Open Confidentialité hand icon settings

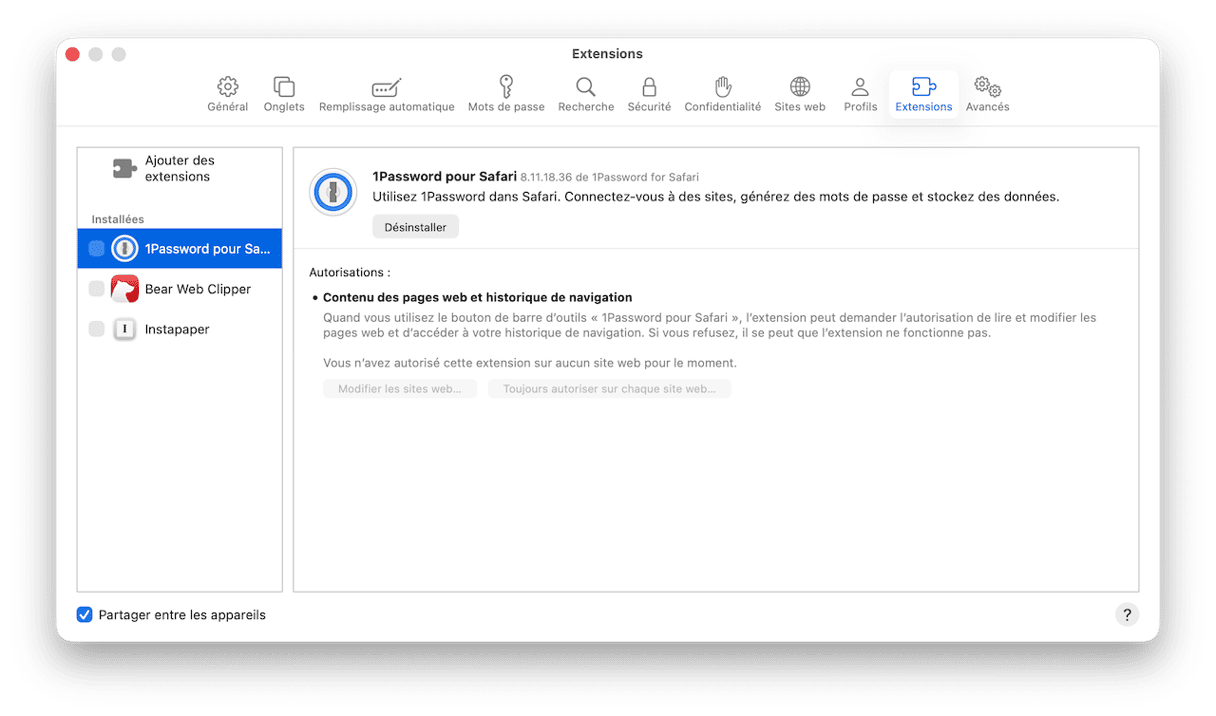(x=722, y=87)
